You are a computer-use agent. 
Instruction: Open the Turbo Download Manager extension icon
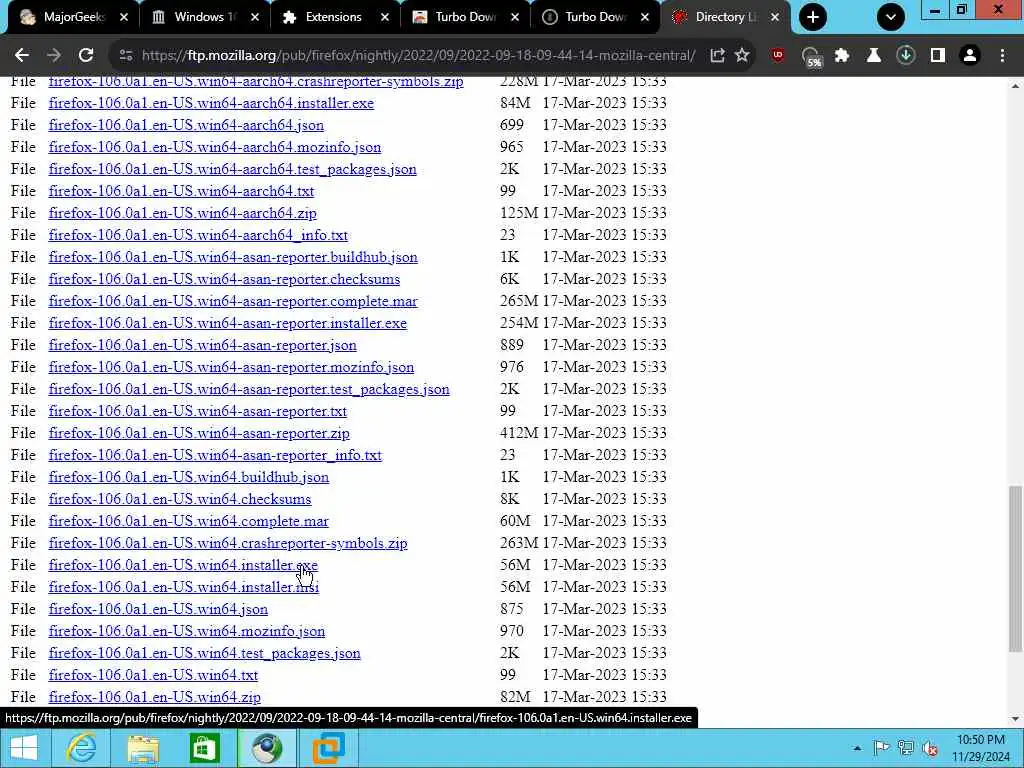point(906,56)
